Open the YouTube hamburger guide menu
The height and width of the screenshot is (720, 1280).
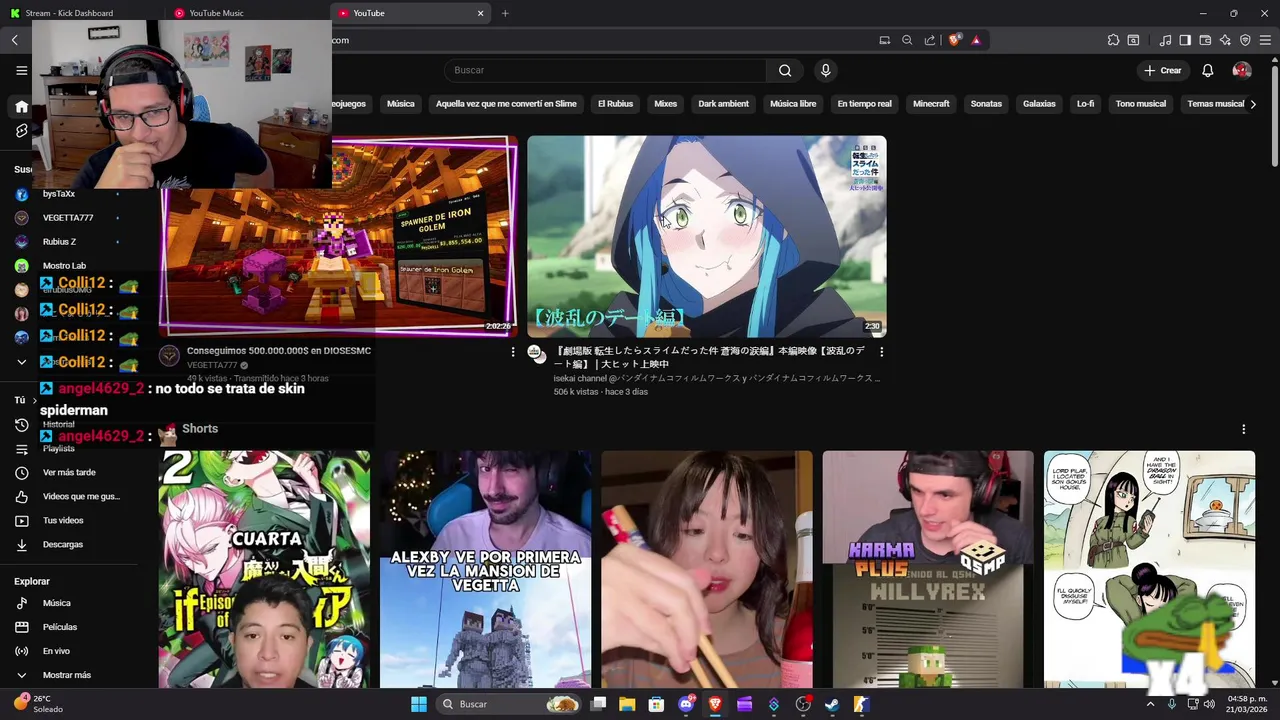coord(21,70)
